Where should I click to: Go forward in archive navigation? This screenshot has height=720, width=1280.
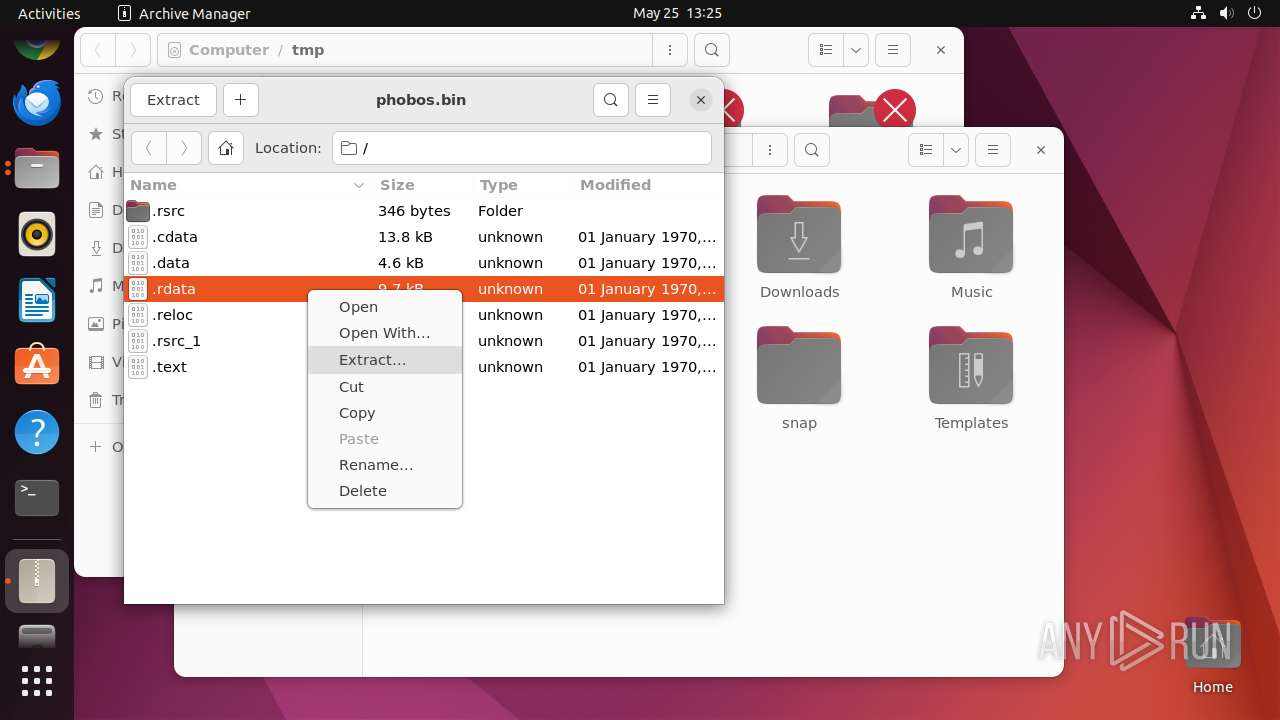(x=184, y=148)
